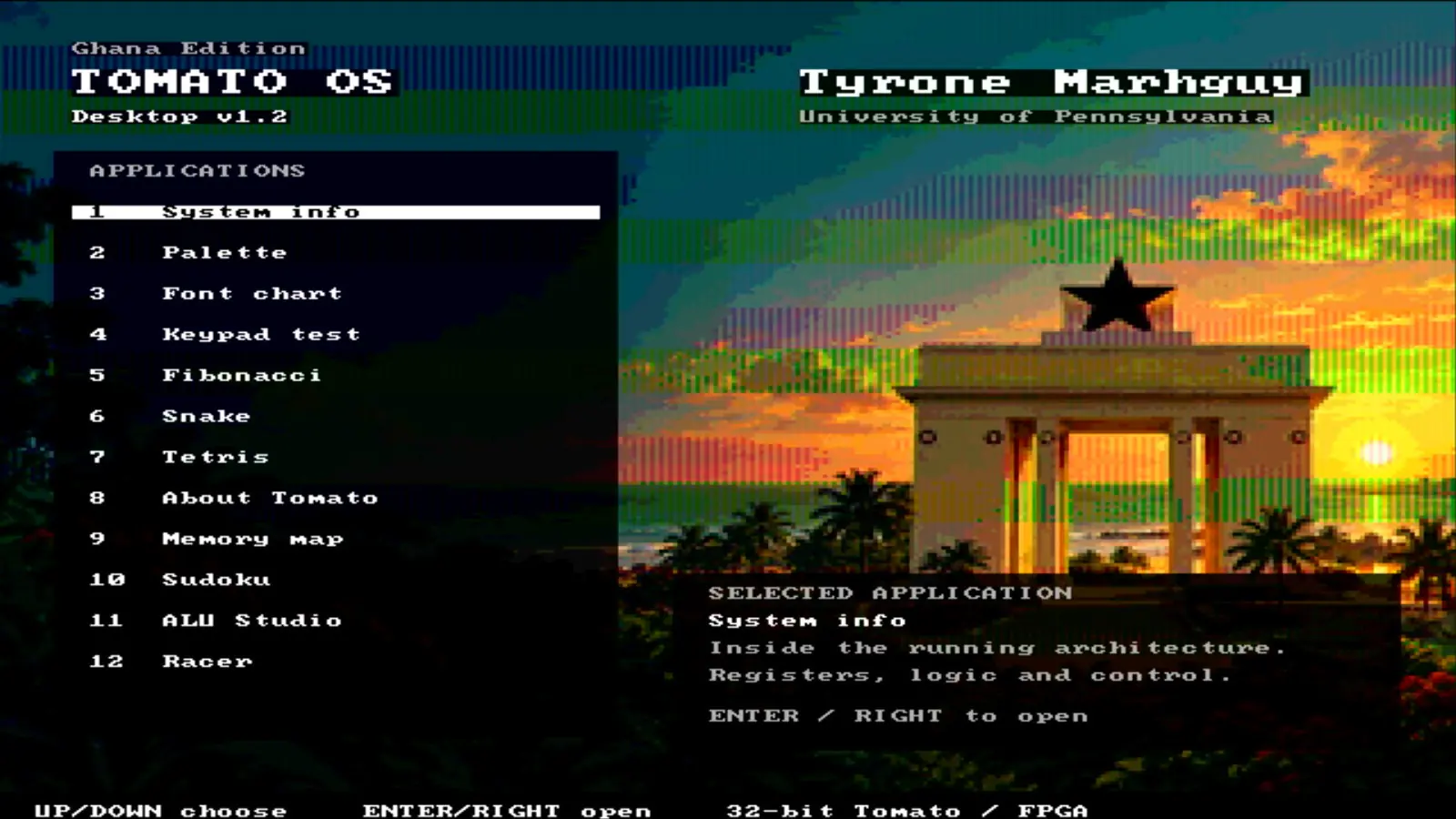This screenshot has width=1456, height=819.
Task: Click Desktop v1.2 version text
Action: point(179,116)
